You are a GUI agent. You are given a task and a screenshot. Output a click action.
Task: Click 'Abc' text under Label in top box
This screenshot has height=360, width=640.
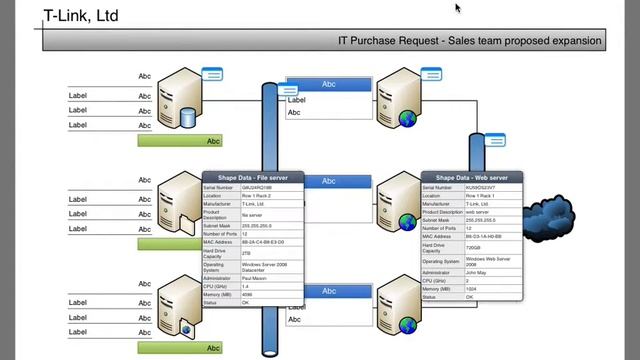[x=294, y=113]
